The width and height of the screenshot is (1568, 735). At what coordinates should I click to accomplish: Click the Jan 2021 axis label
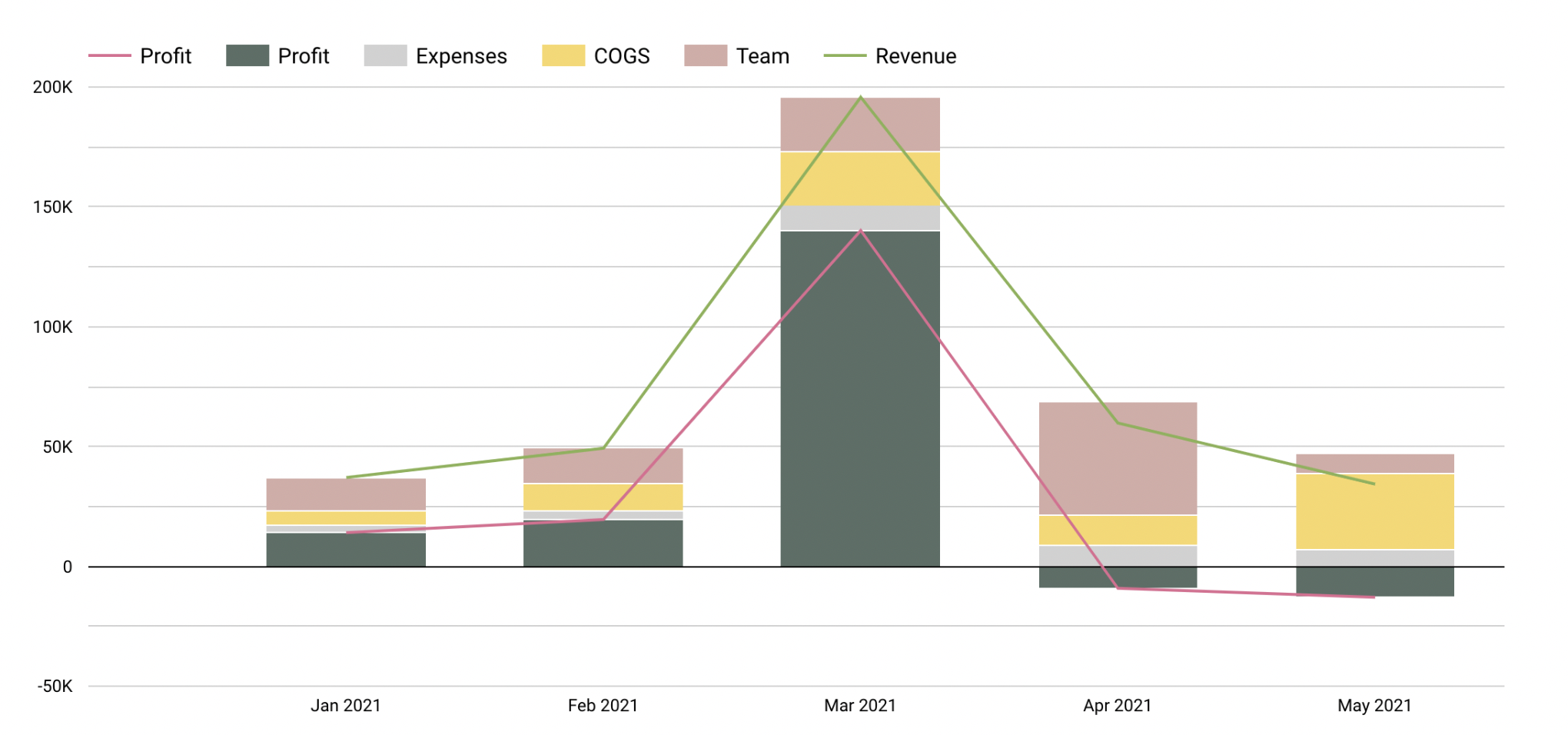346,706
